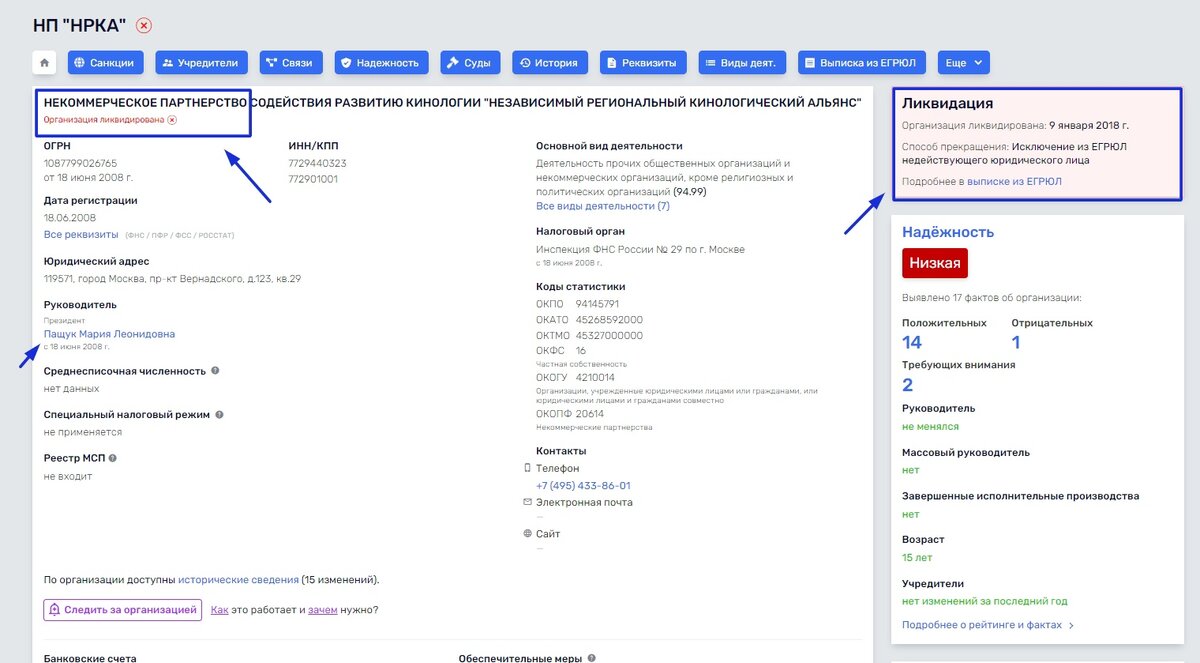Click ОКТМО code 45327000000

click(x=609, y=335)
